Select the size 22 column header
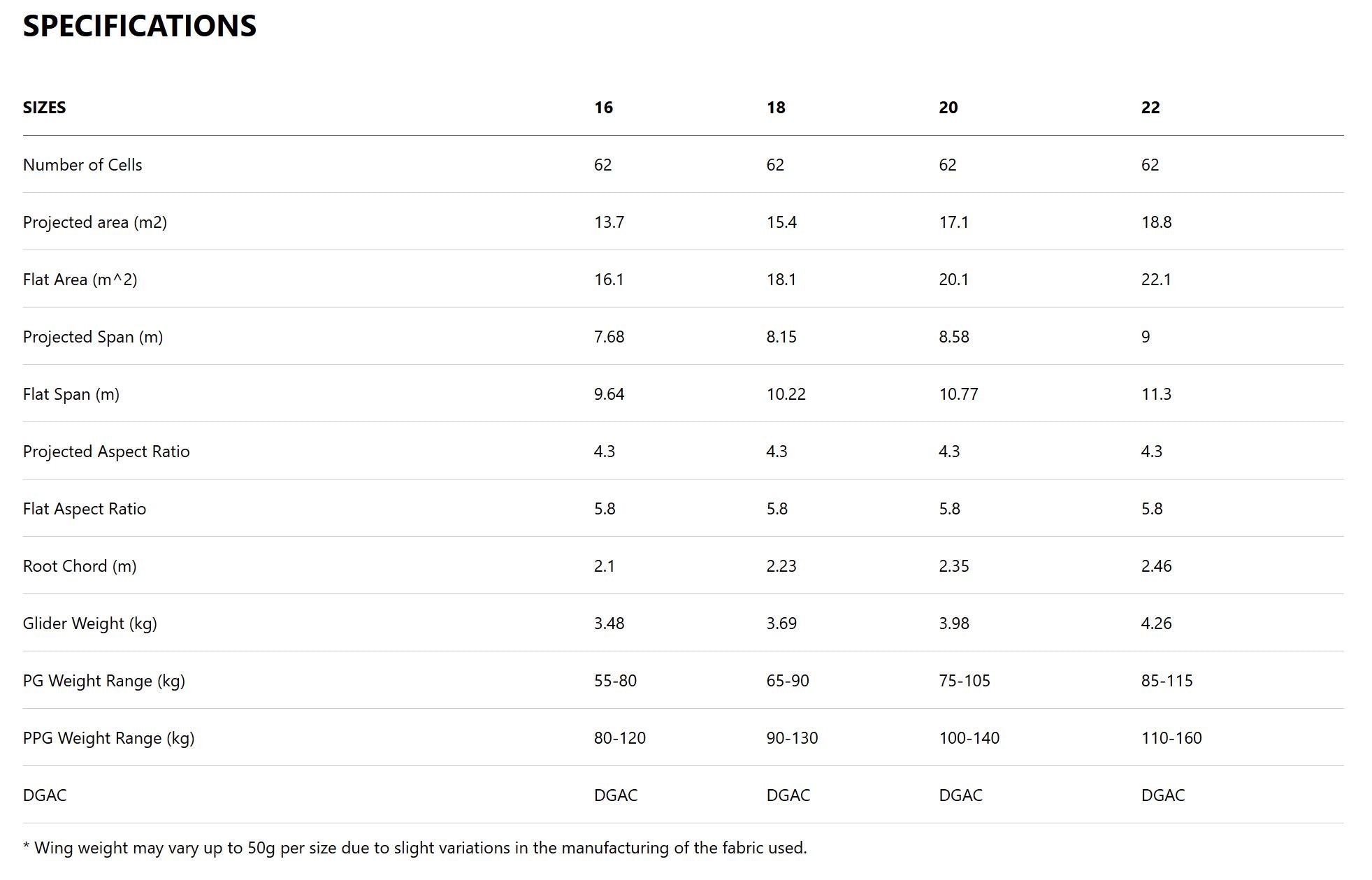 pyautogui.click(x=1150, y=108)
